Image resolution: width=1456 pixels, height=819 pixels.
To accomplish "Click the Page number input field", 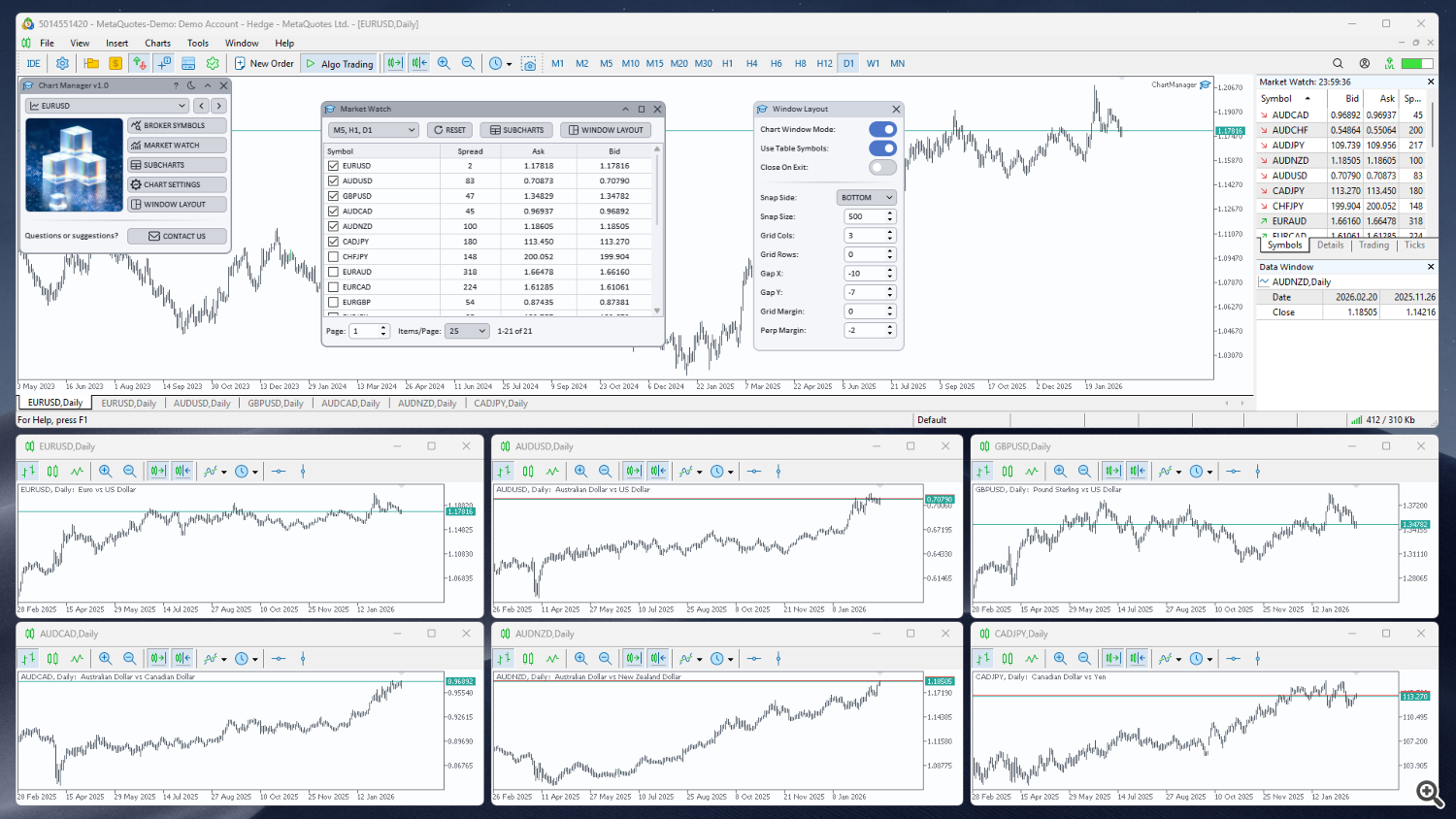I will 364,331.
